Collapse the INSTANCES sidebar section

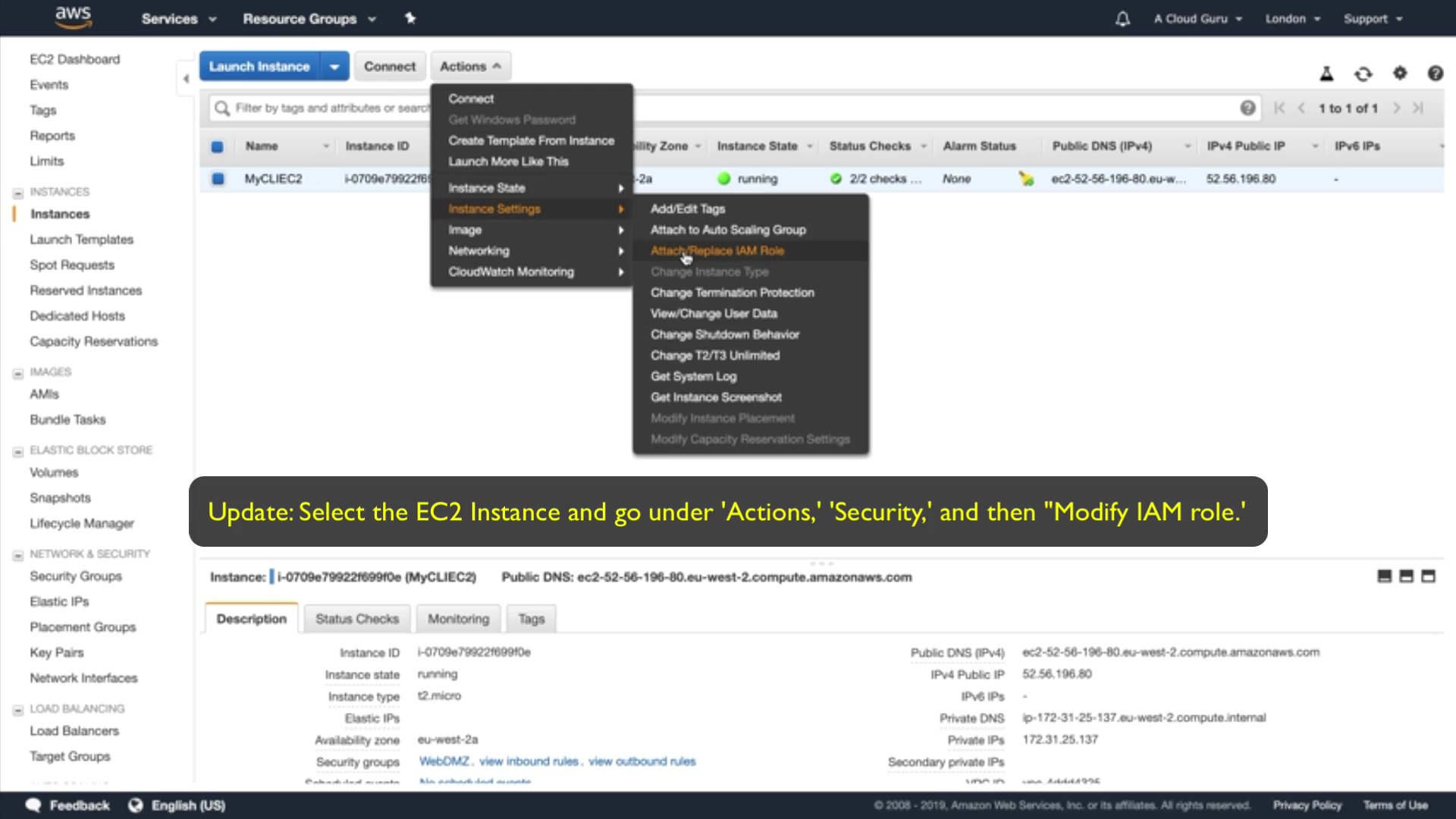click(18, 193)
